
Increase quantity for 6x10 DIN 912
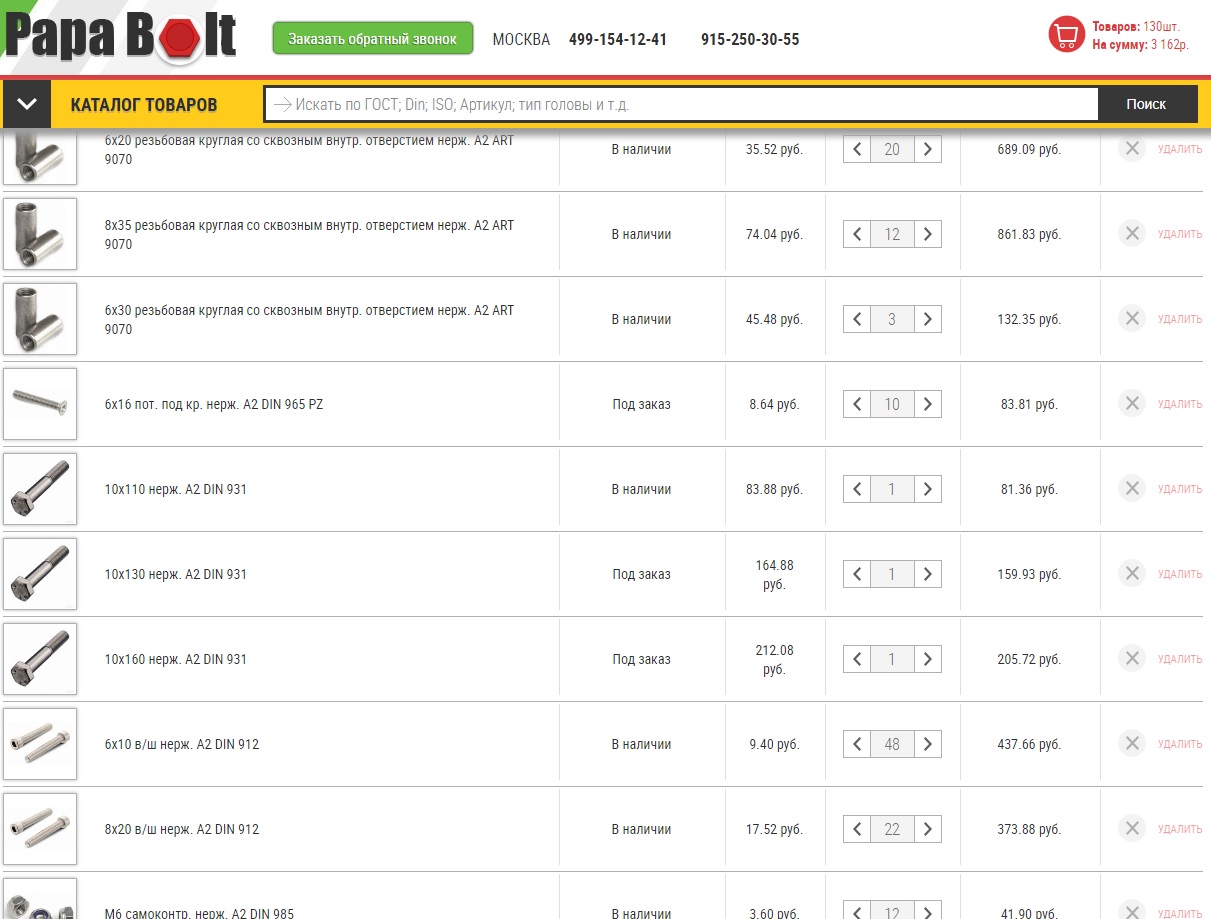click(928, 745)
